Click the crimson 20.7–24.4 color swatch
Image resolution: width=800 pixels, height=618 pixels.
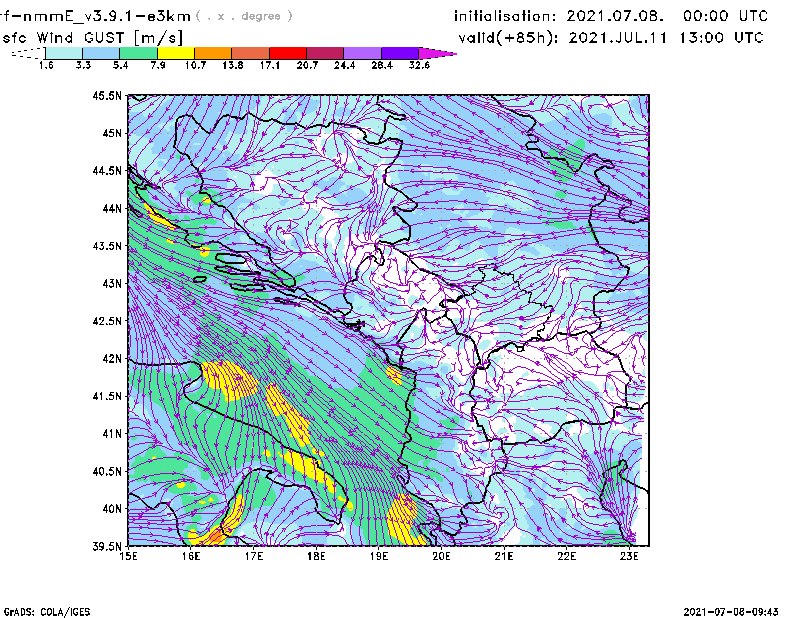pos(326,53)
